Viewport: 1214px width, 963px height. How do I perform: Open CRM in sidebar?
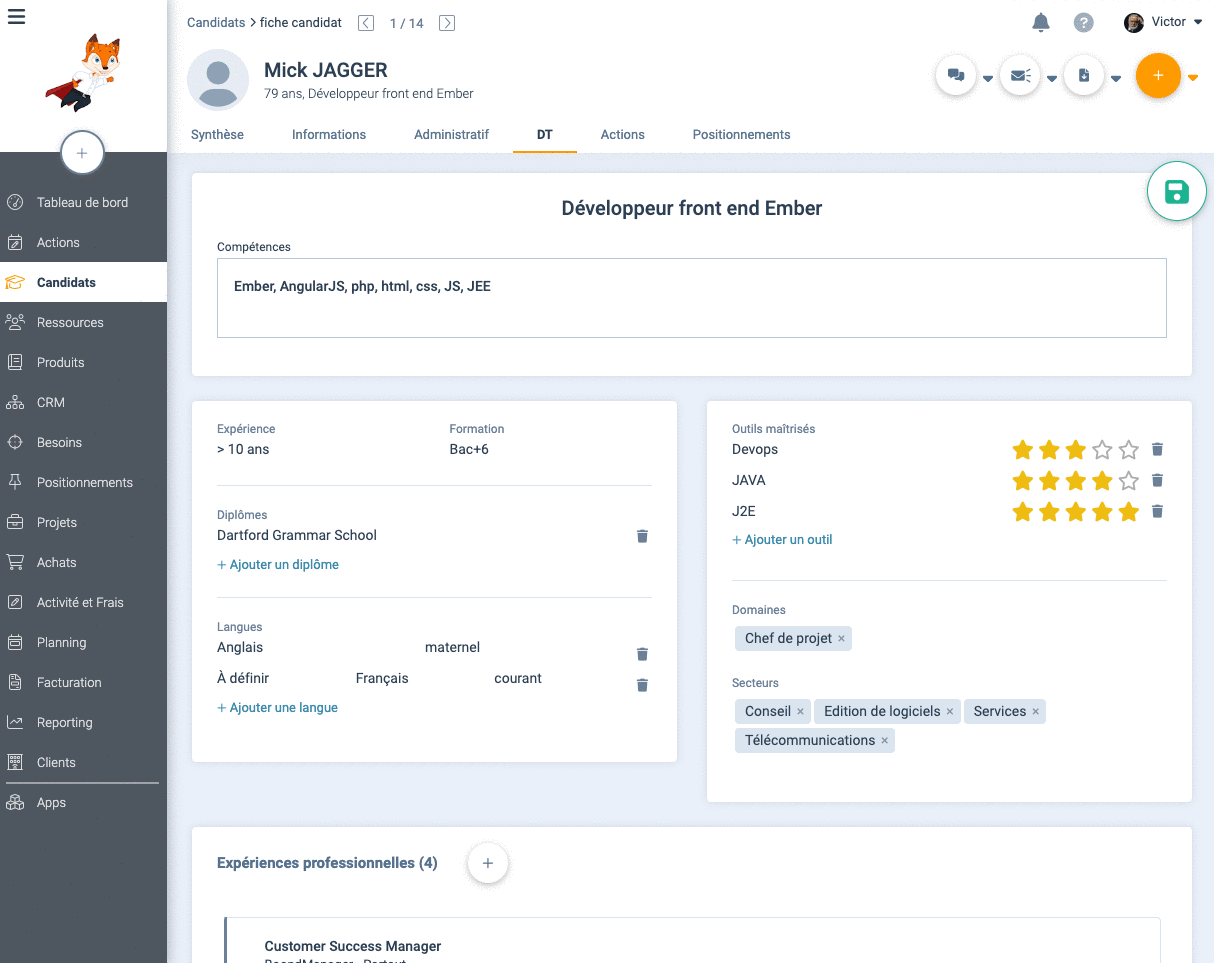[x=83, y=402]
